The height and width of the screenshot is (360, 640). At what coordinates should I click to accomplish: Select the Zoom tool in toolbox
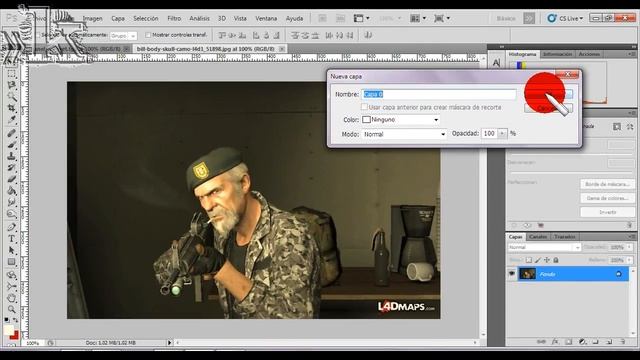pos(11,309)
